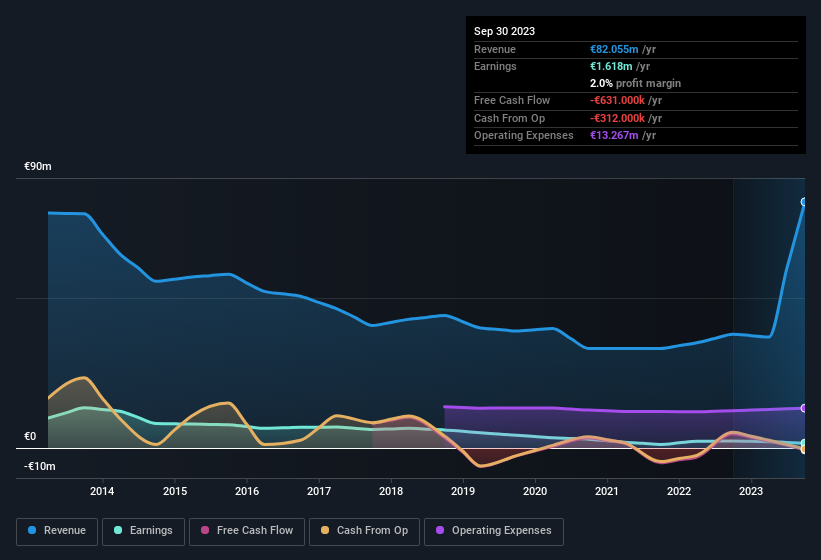Click the purple Operating Expenses endpoint marker

[804, 408]
